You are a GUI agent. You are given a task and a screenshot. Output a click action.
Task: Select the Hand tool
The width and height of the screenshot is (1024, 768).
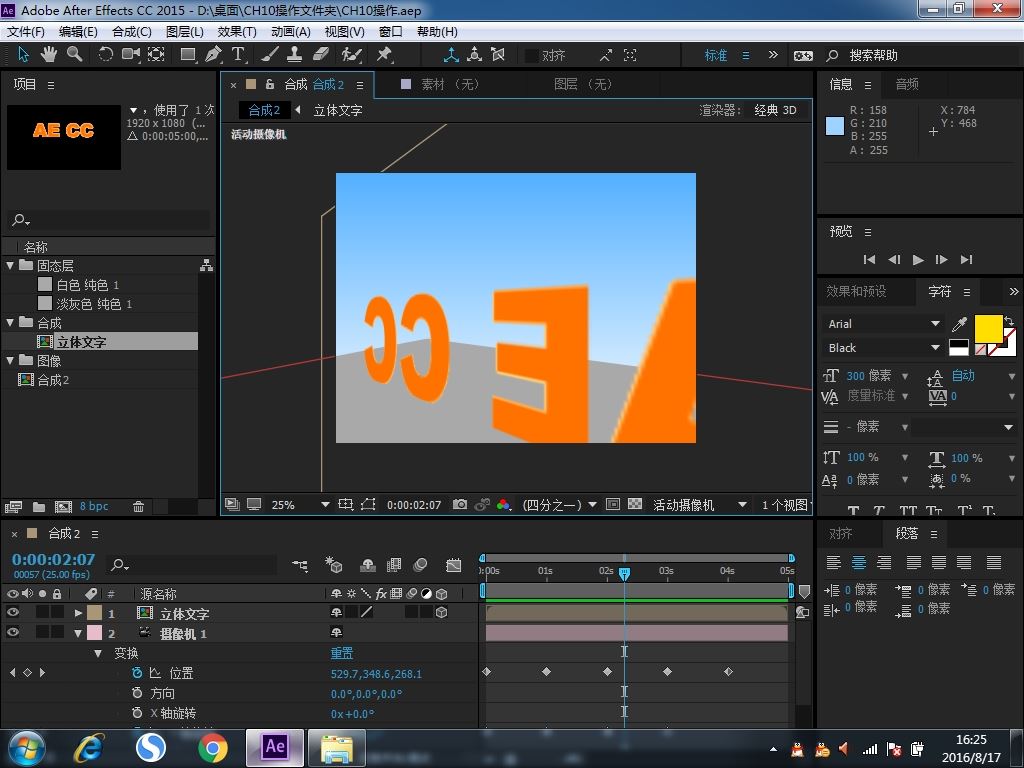click(50, 54)
